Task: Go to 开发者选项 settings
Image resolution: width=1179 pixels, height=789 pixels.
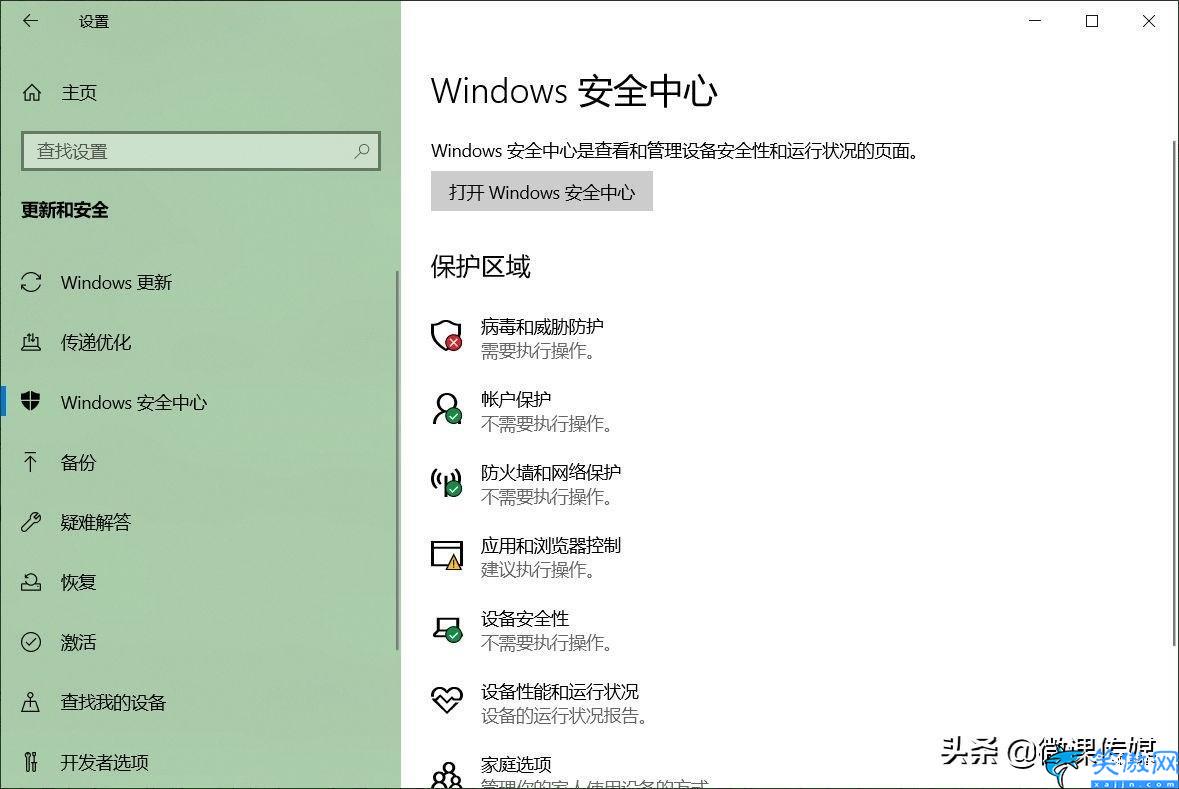Action: (x=199, y=762)
